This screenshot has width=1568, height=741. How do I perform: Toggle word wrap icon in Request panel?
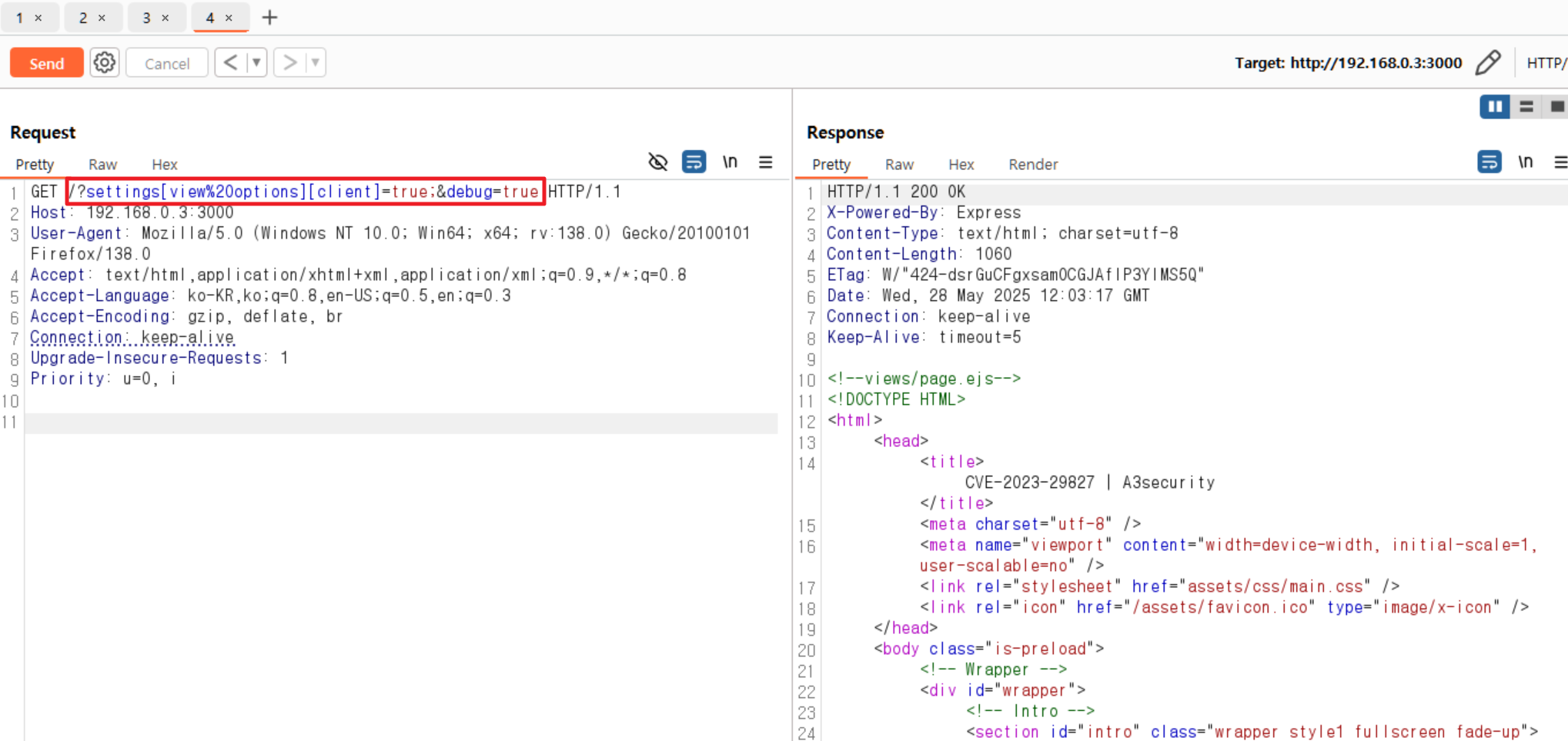(x=694, y=162)
